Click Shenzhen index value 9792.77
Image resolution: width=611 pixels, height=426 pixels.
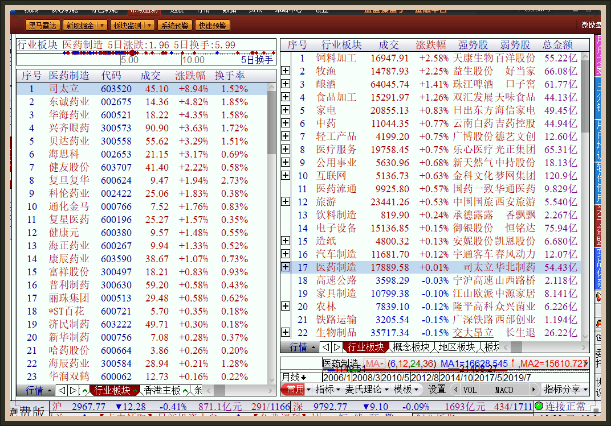[x=330, y=407]
